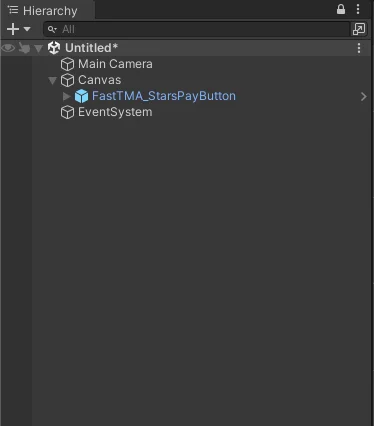This screenshot has height=426, width=374.
Task: Select the Untitled* scene row
Action: [186, 48]
